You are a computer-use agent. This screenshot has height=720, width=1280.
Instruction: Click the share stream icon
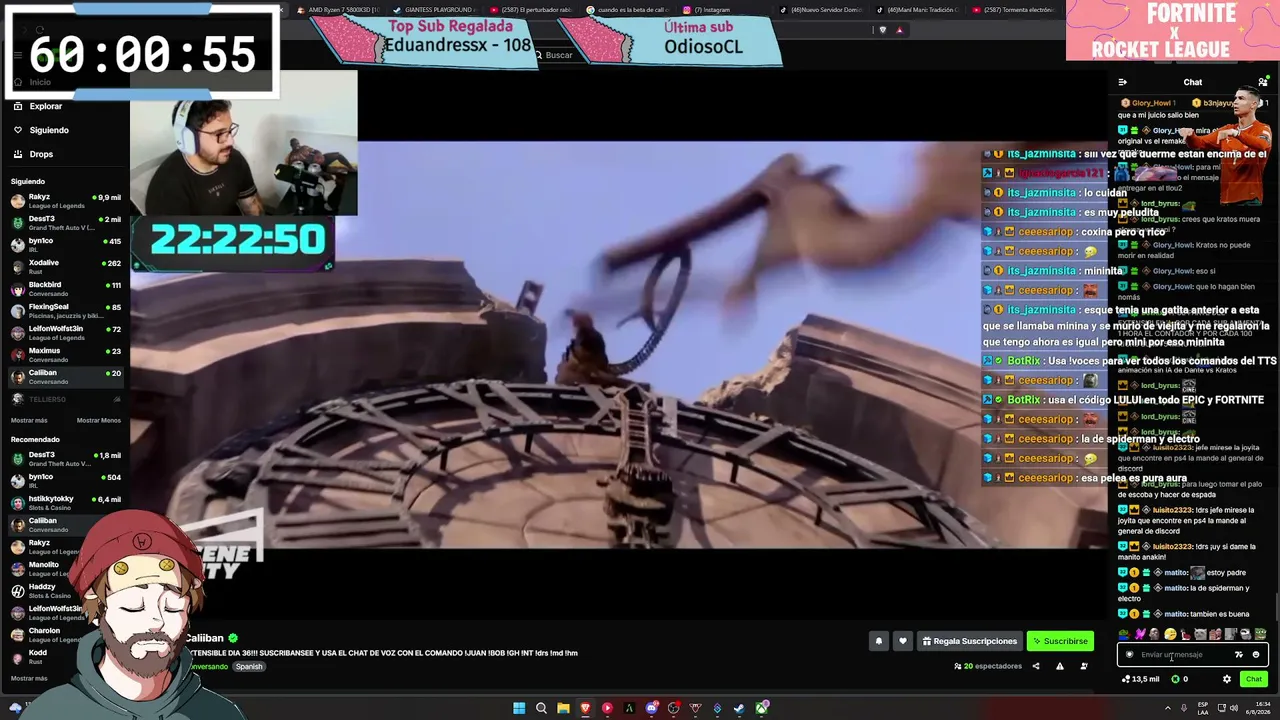pos(1035,666)
